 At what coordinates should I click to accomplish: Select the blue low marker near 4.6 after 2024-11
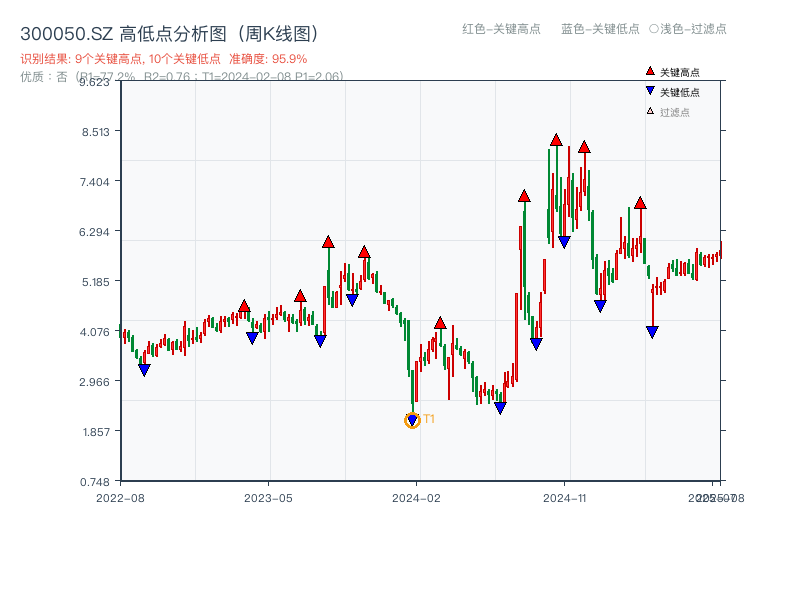click(x=600, y=306)
